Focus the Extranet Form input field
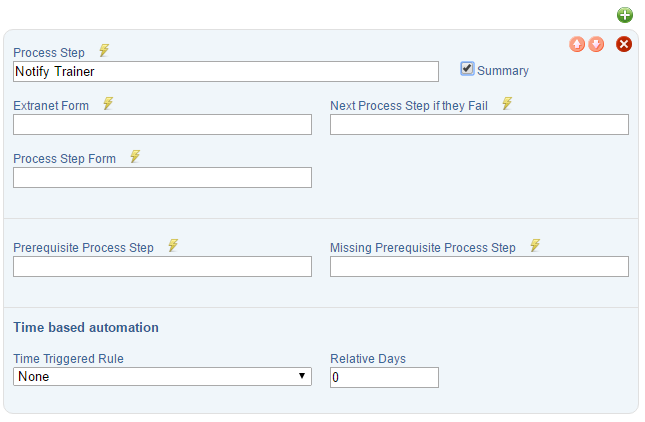The height and width of the screenshot is (422, 645). [162, 124]
